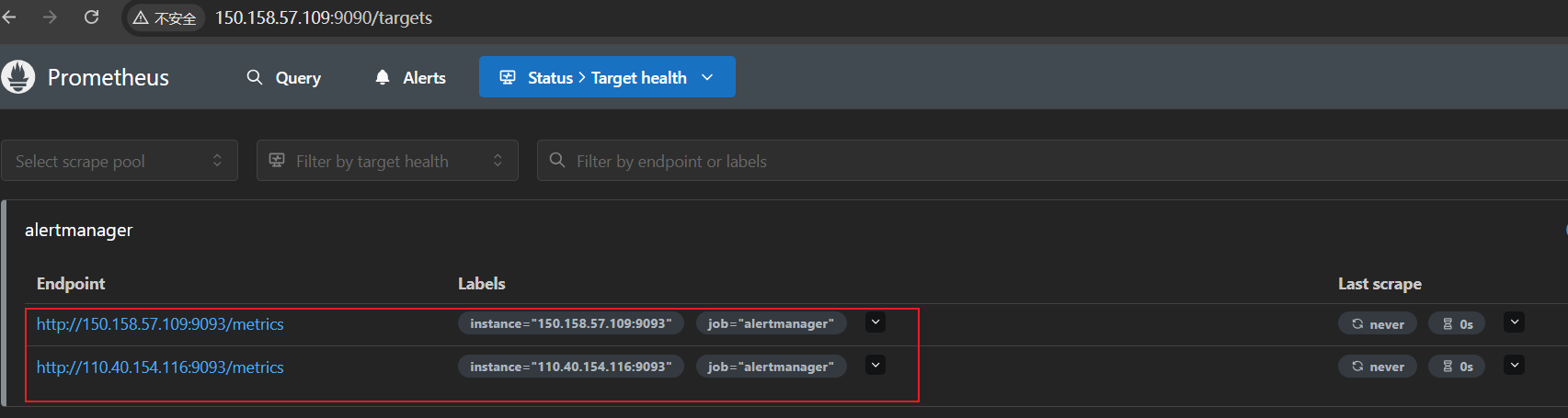Click the alertmanager pool heading
Screen dimensions: 1568x418
(x=79, y=230)
